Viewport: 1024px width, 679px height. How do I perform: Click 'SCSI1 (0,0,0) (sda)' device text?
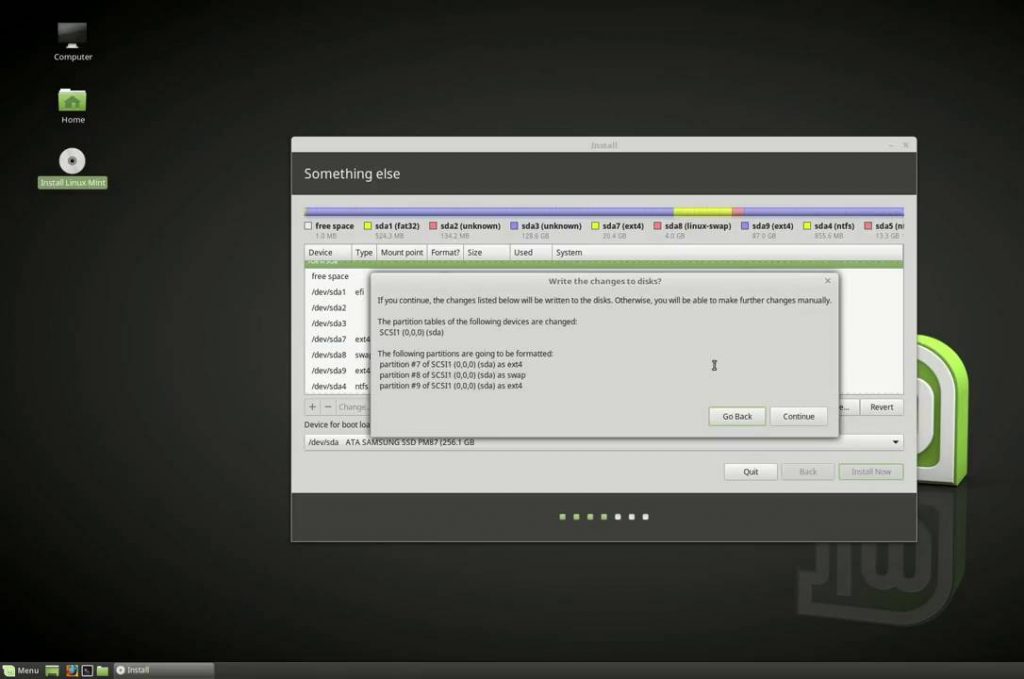[411, 332]
